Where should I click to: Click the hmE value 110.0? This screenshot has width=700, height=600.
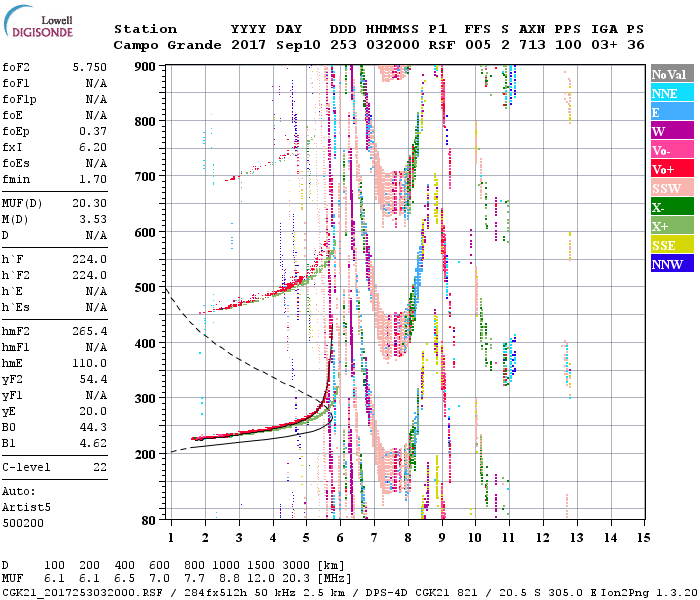pyautogui.click(x=90, y=363)
